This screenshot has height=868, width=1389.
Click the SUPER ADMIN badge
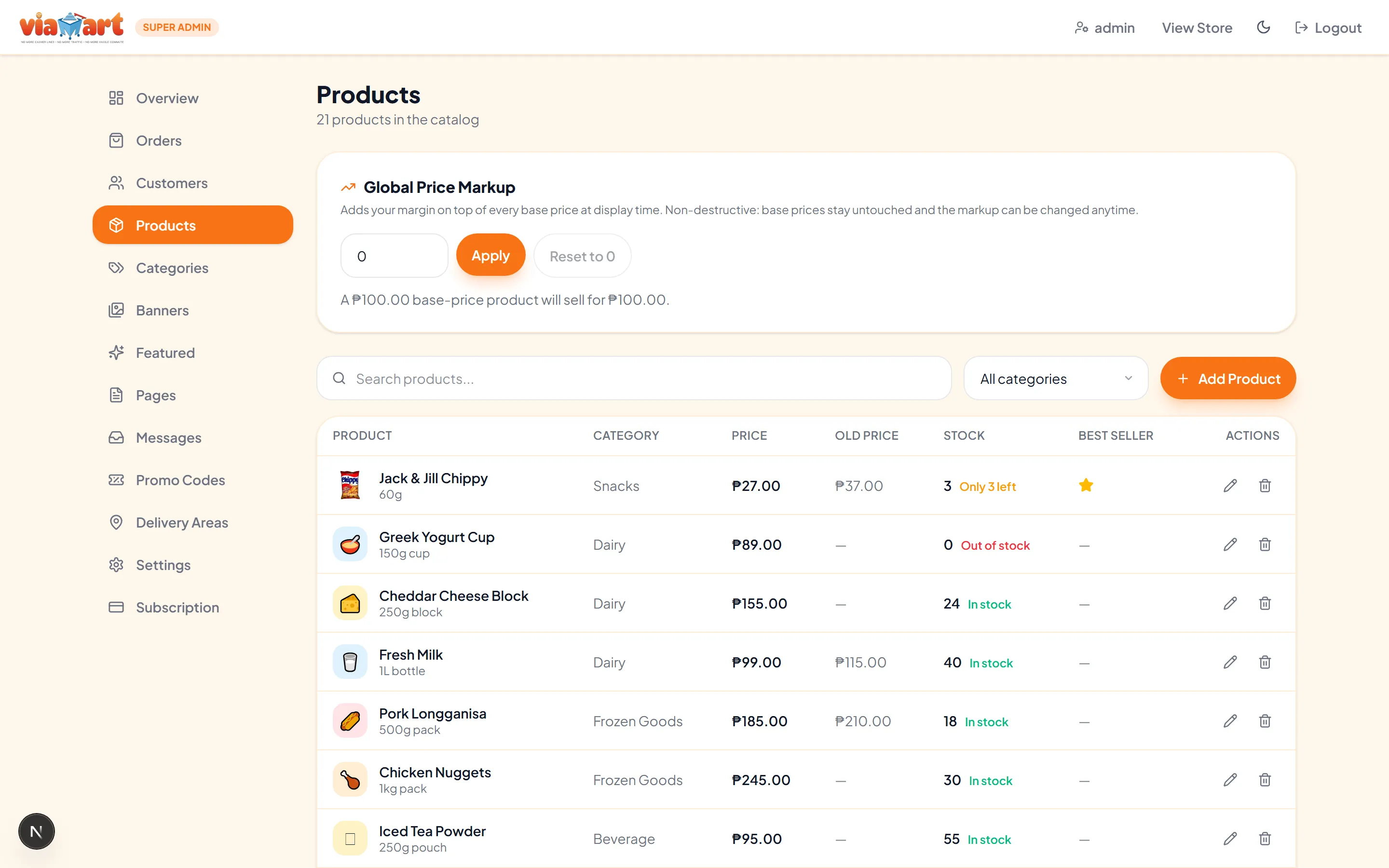[x=177, y=27]
